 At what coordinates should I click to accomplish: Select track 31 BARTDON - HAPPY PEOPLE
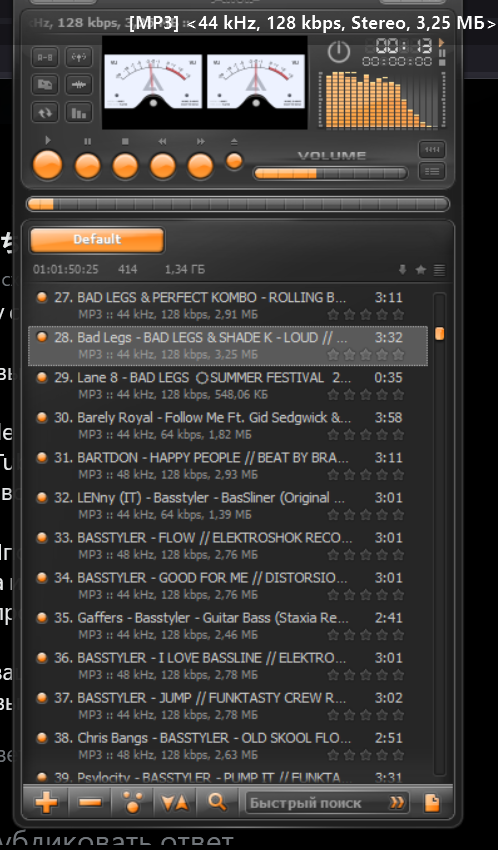[228, 466]
